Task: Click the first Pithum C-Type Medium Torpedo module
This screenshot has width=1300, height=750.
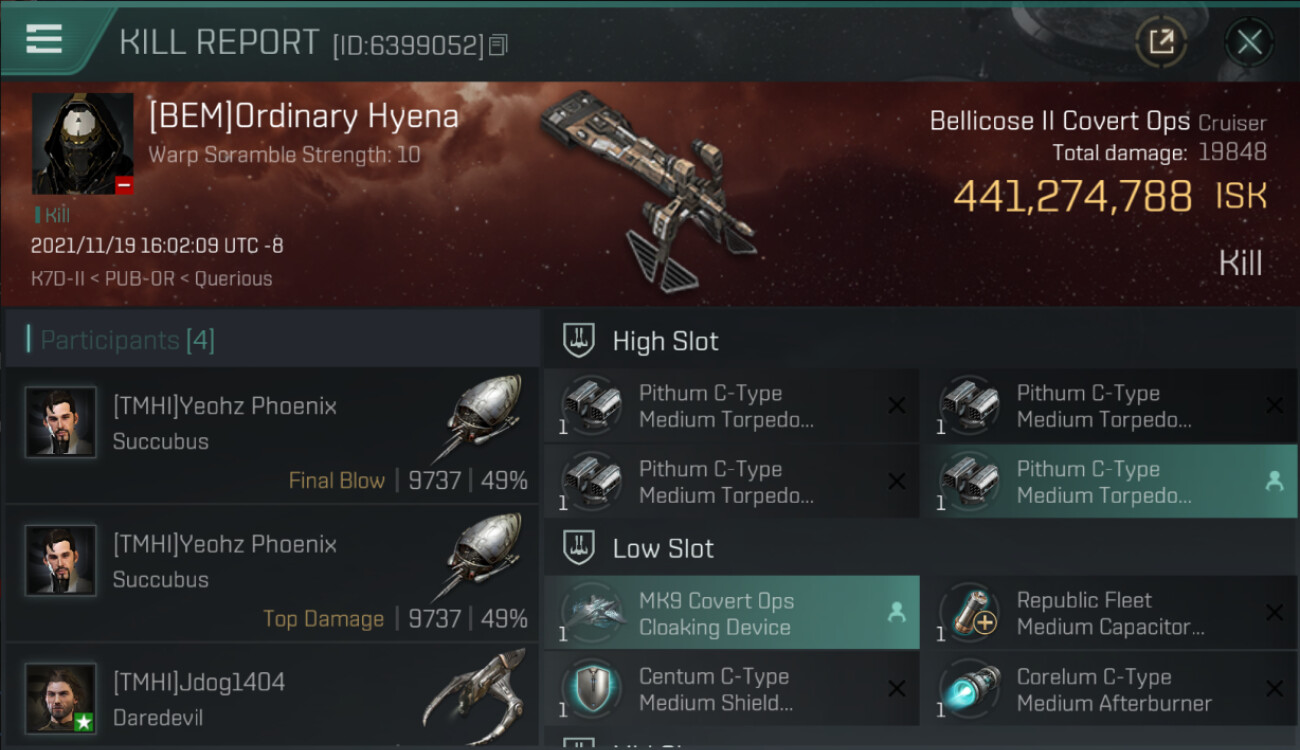Action: [732, 406]
